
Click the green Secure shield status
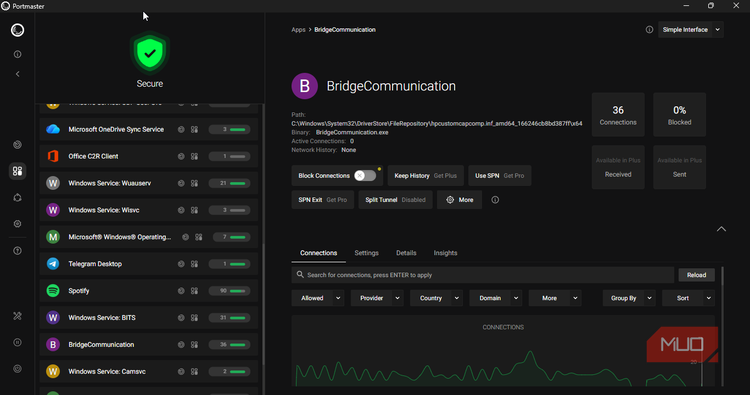(x=150, y=53)
